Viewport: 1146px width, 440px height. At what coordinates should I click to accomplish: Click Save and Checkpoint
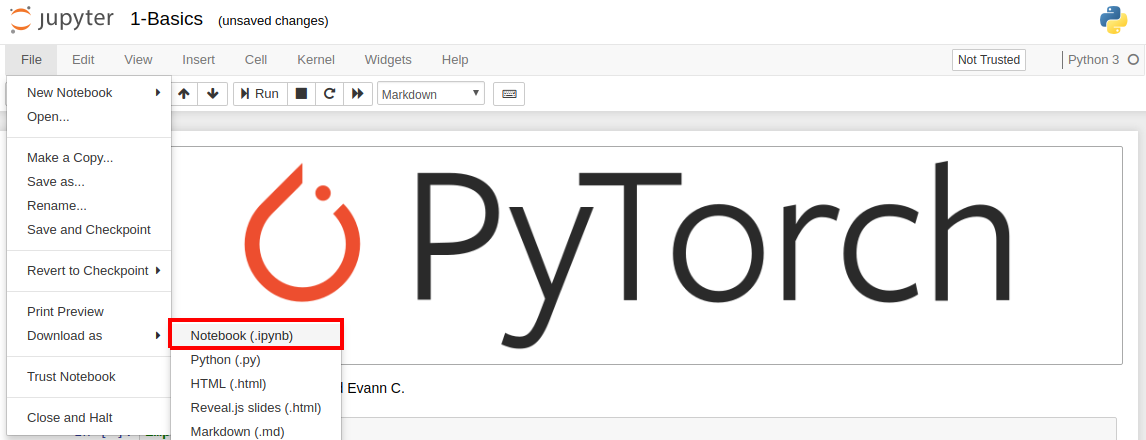(89, 230)
